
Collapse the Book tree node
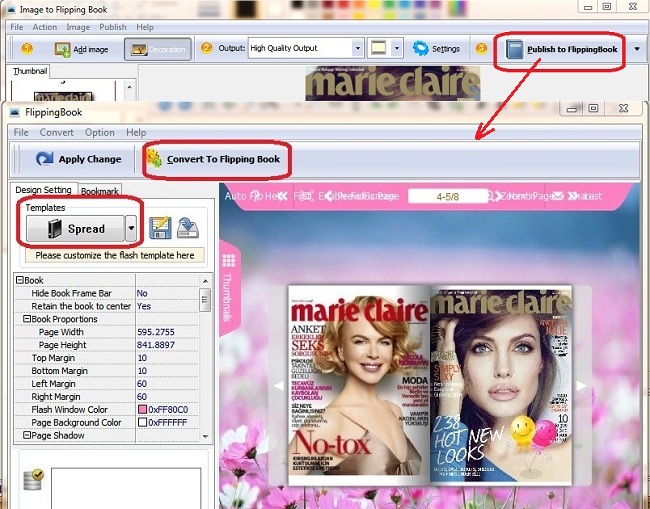pos(19,280)
